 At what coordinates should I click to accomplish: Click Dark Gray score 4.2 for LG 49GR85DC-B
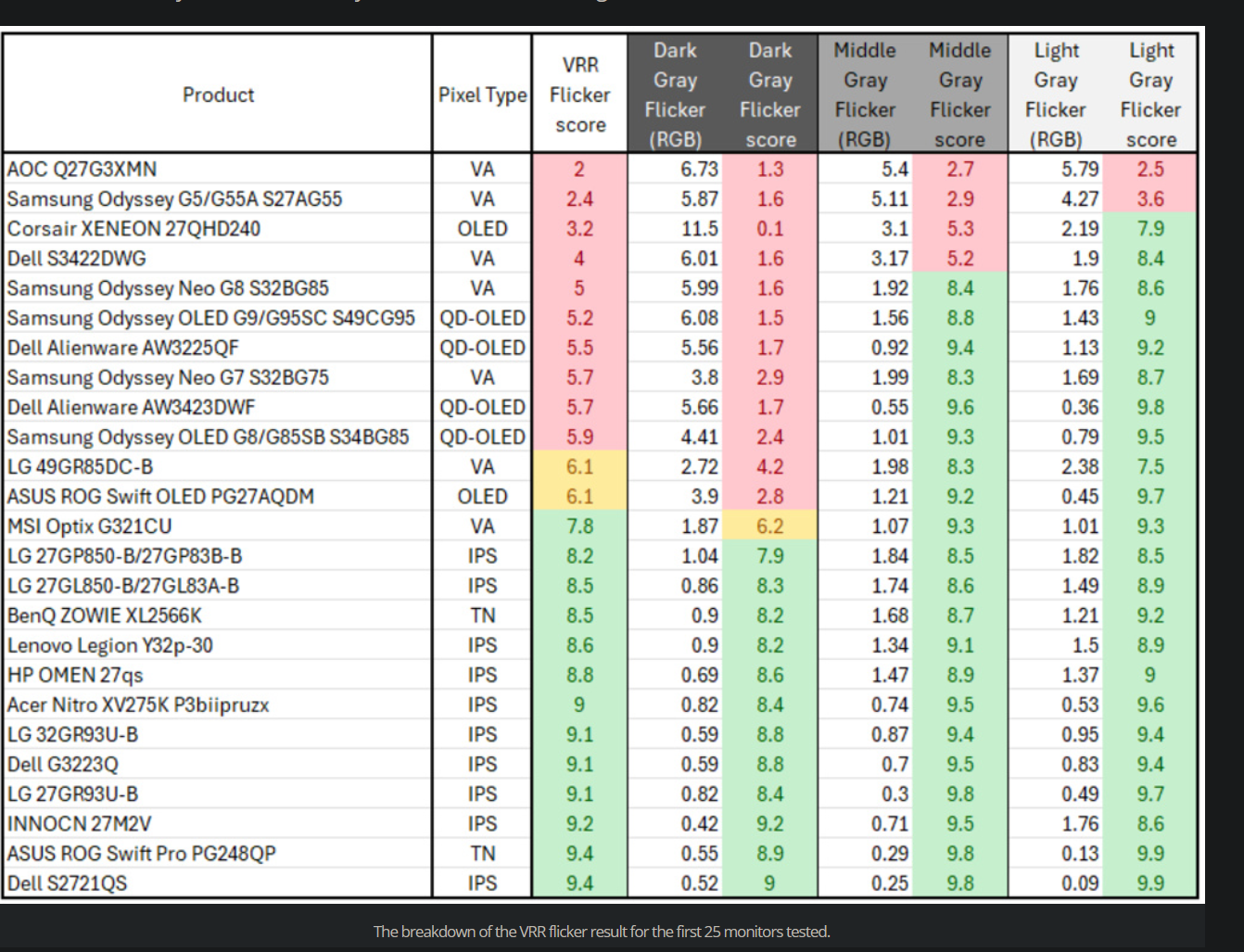tap(770, 467)
